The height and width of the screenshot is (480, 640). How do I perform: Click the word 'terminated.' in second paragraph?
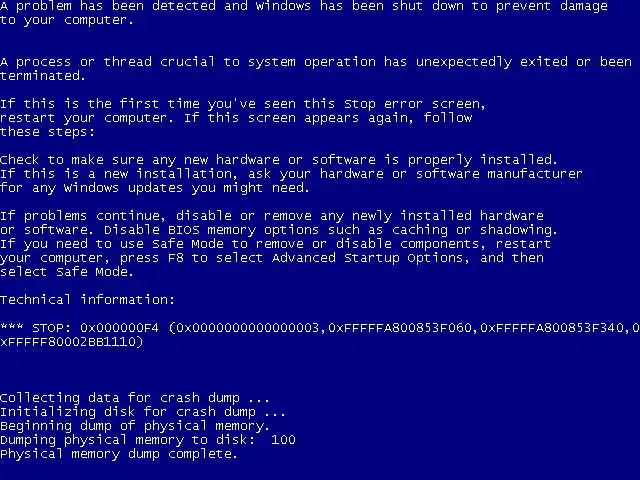tap(42, 76)
